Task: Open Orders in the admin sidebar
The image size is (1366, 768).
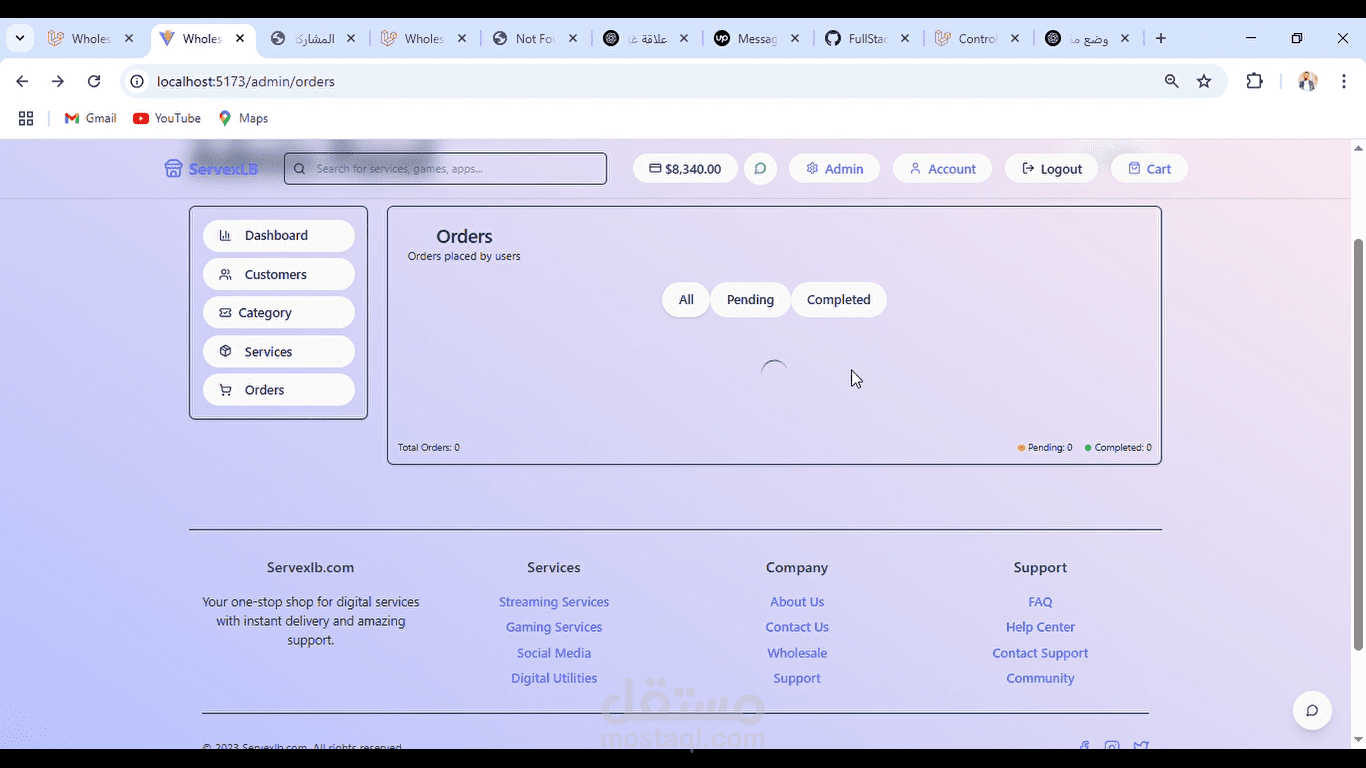Action: [x=279, y=390]
